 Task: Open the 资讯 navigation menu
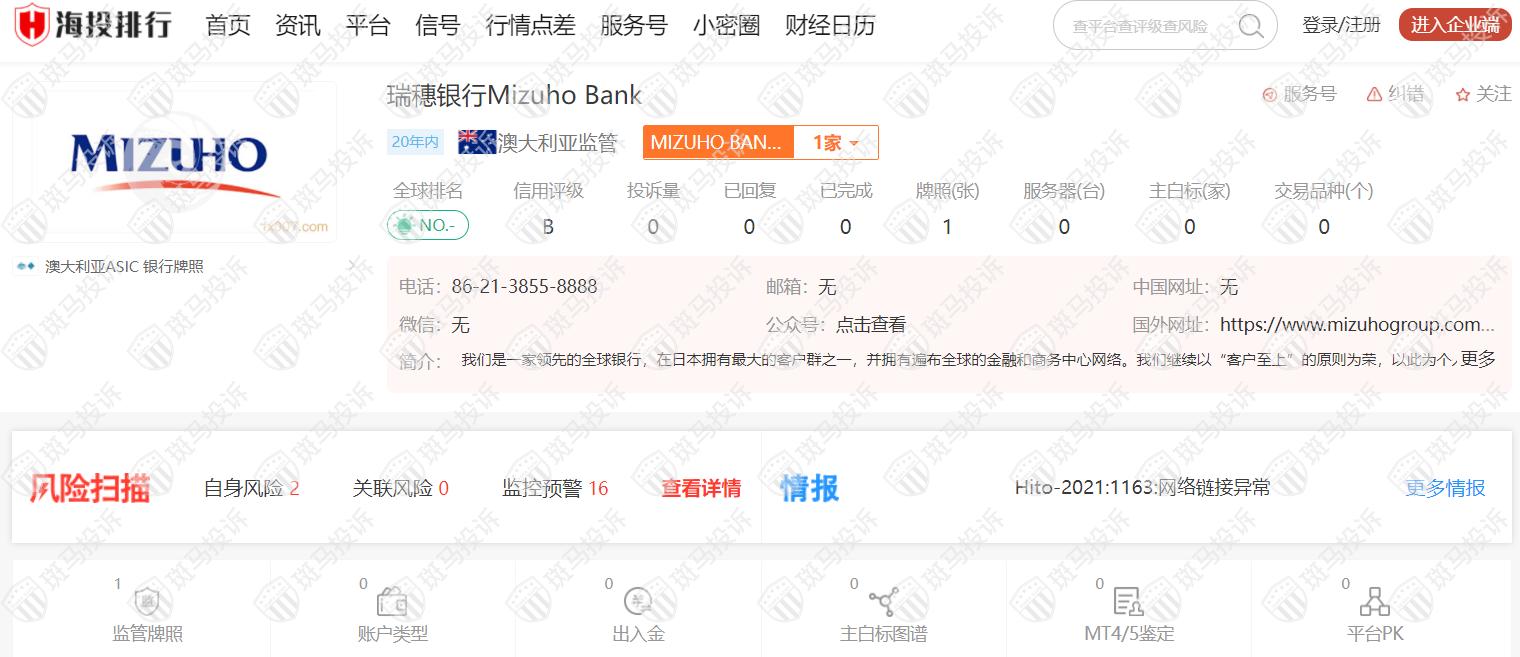[x=298, y=26]
